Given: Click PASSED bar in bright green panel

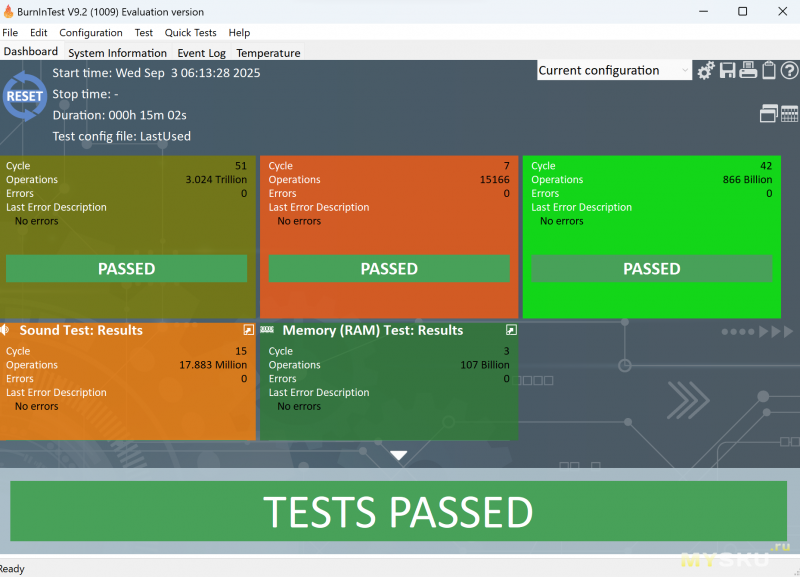Looking at the screenshot, I should tap(652, 268).
